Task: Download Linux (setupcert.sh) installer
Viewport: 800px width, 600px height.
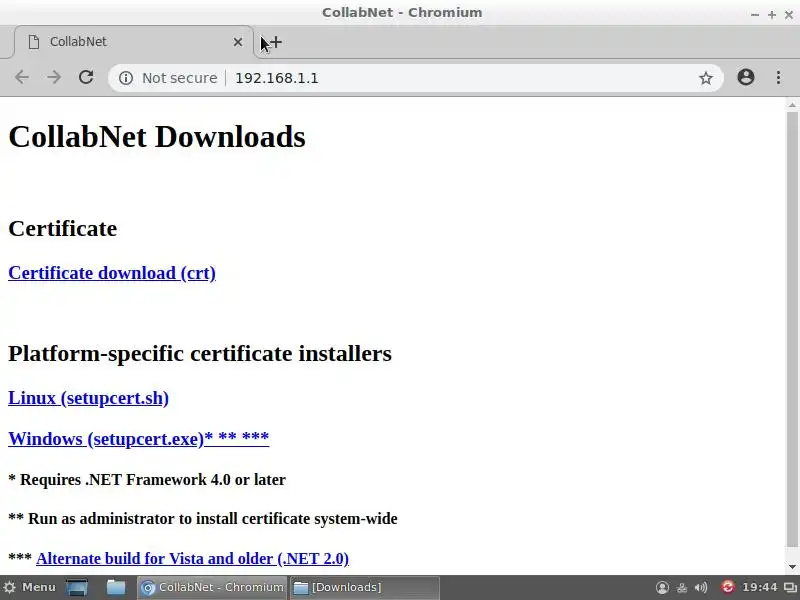Action: 88,398
